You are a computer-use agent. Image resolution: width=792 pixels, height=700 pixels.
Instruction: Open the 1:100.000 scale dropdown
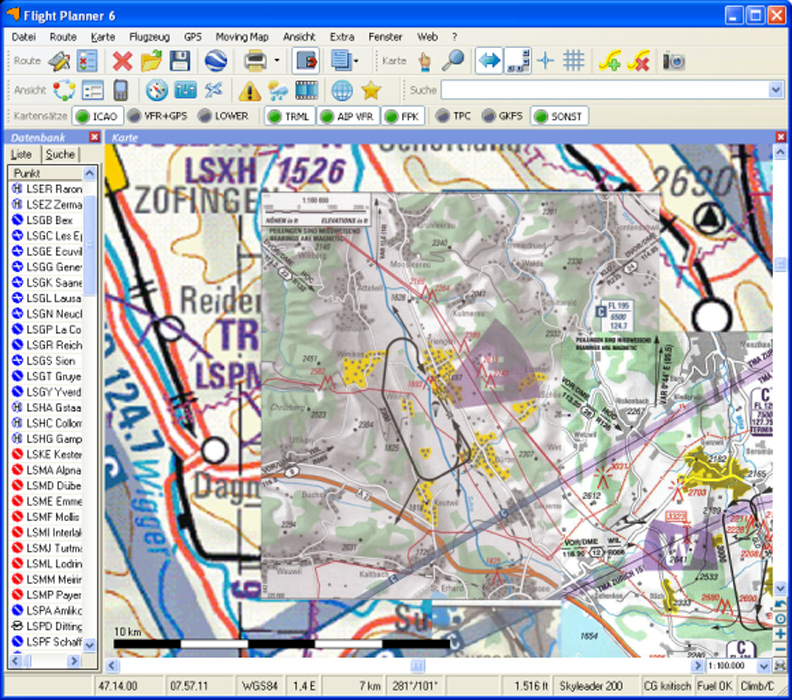coord(764,666)
